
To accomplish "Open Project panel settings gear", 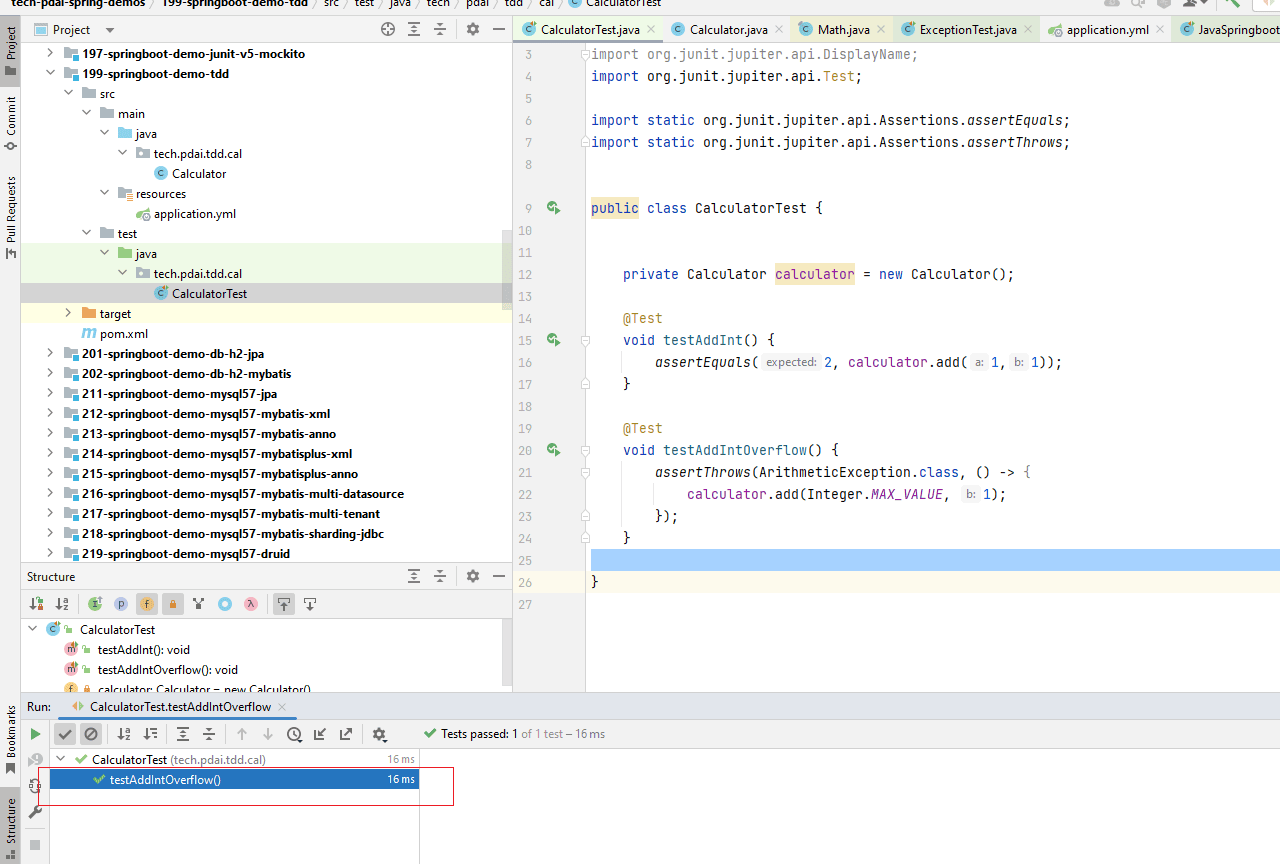I will [473, 30].
